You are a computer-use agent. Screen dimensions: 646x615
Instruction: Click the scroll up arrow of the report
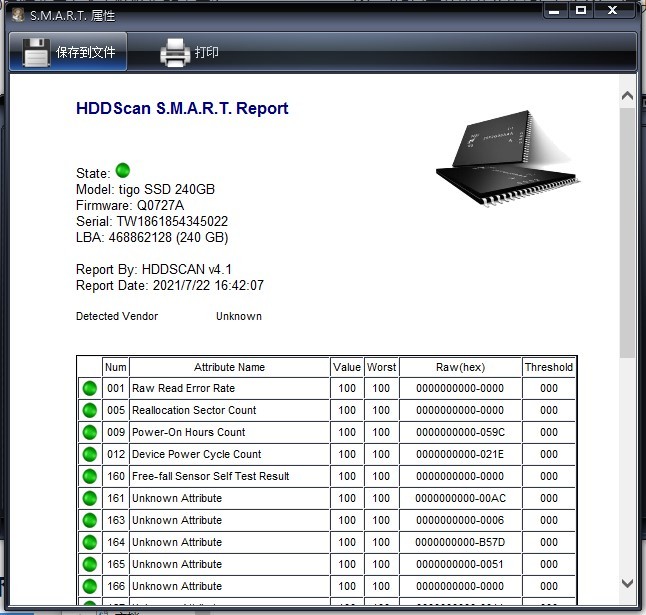627,96
